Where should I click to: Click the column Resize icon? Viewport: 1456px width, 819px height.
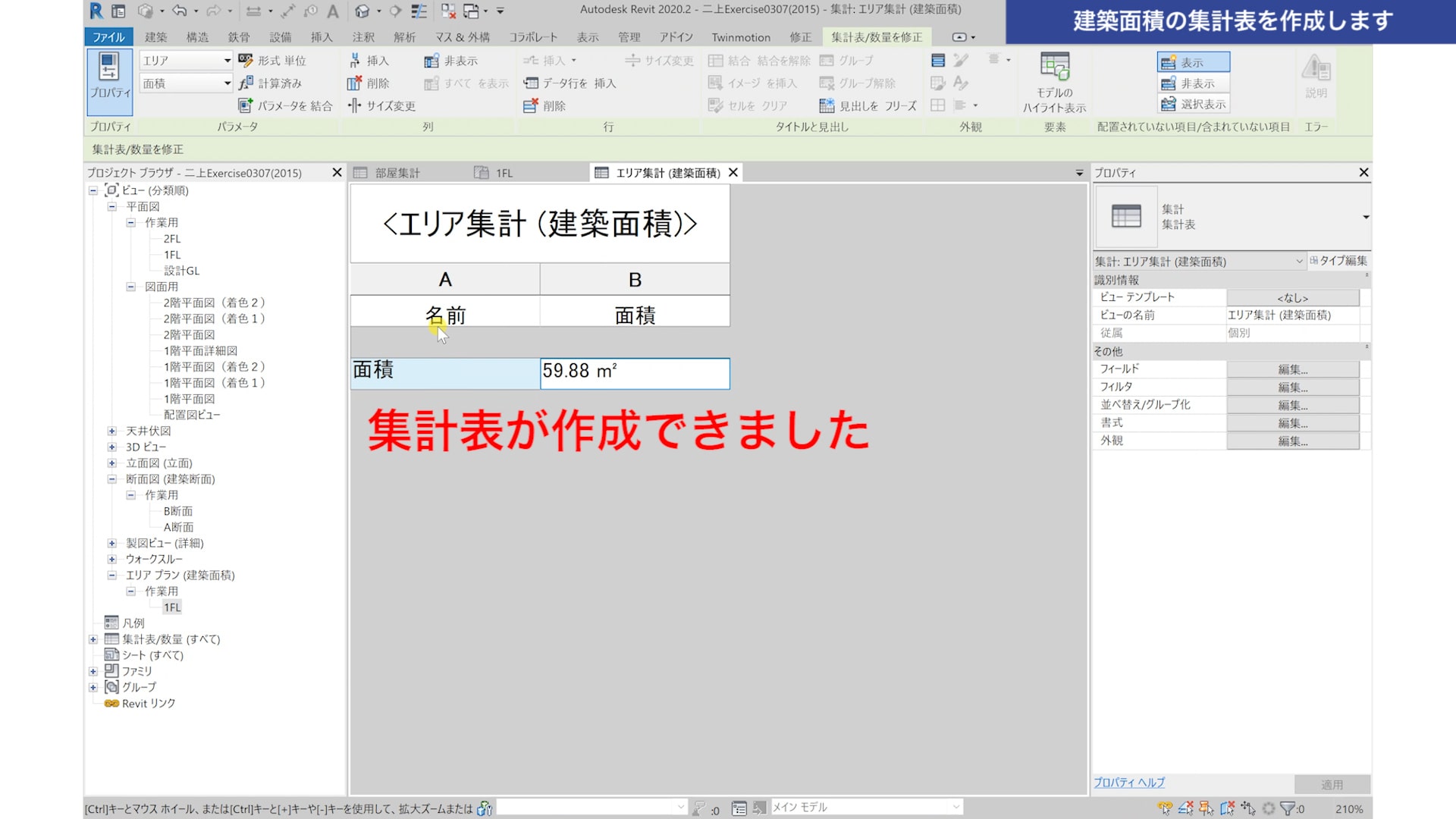click(x=354, y=105)
